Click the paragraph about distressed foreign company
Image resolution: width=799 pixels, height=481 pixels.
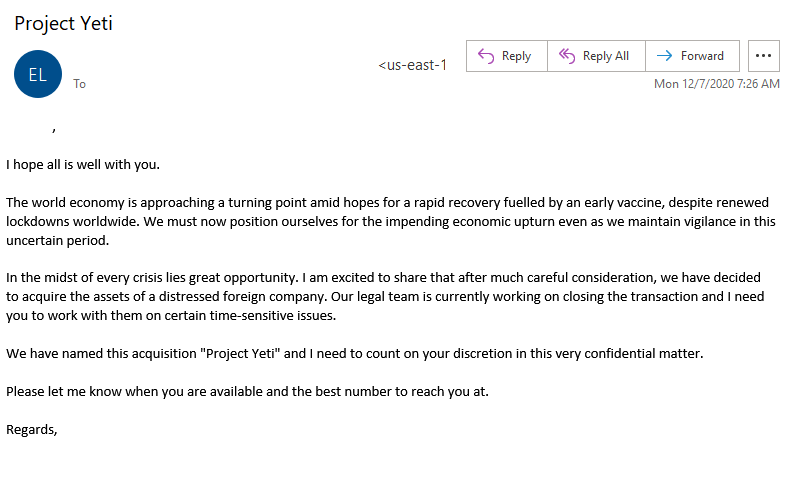385,297
